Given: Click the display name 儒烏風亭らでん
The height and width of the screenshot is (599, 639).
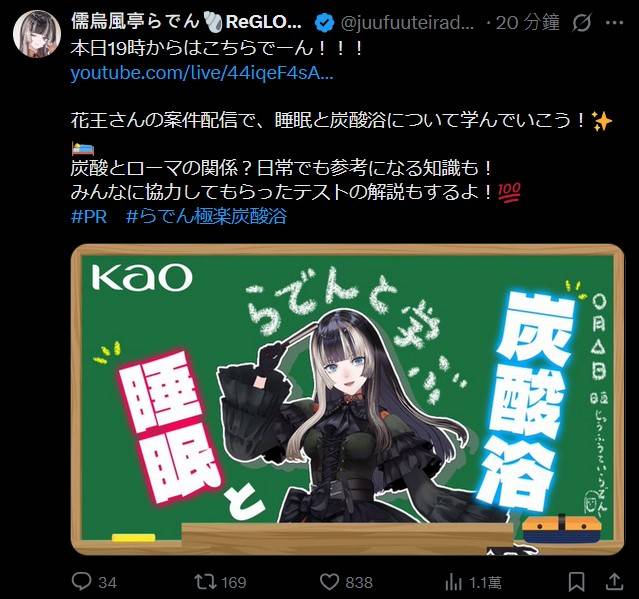Looking at the screenshot, I should (135, 21).
